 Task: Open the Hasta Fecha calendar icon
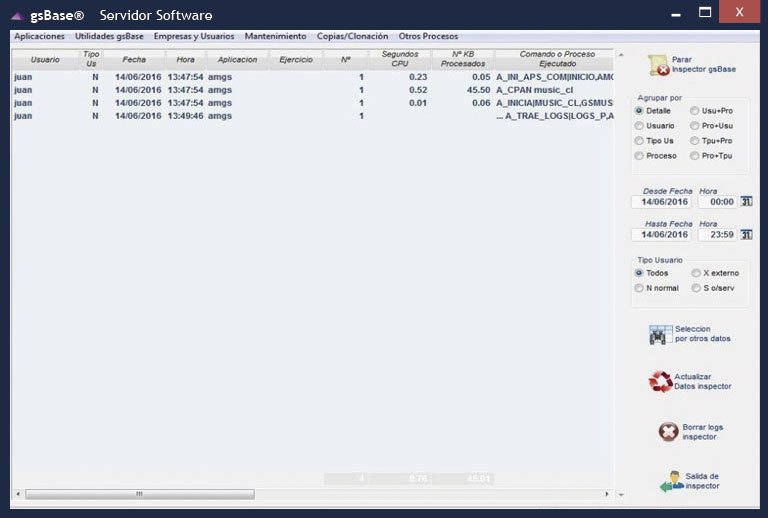click(x=746, y=235)
